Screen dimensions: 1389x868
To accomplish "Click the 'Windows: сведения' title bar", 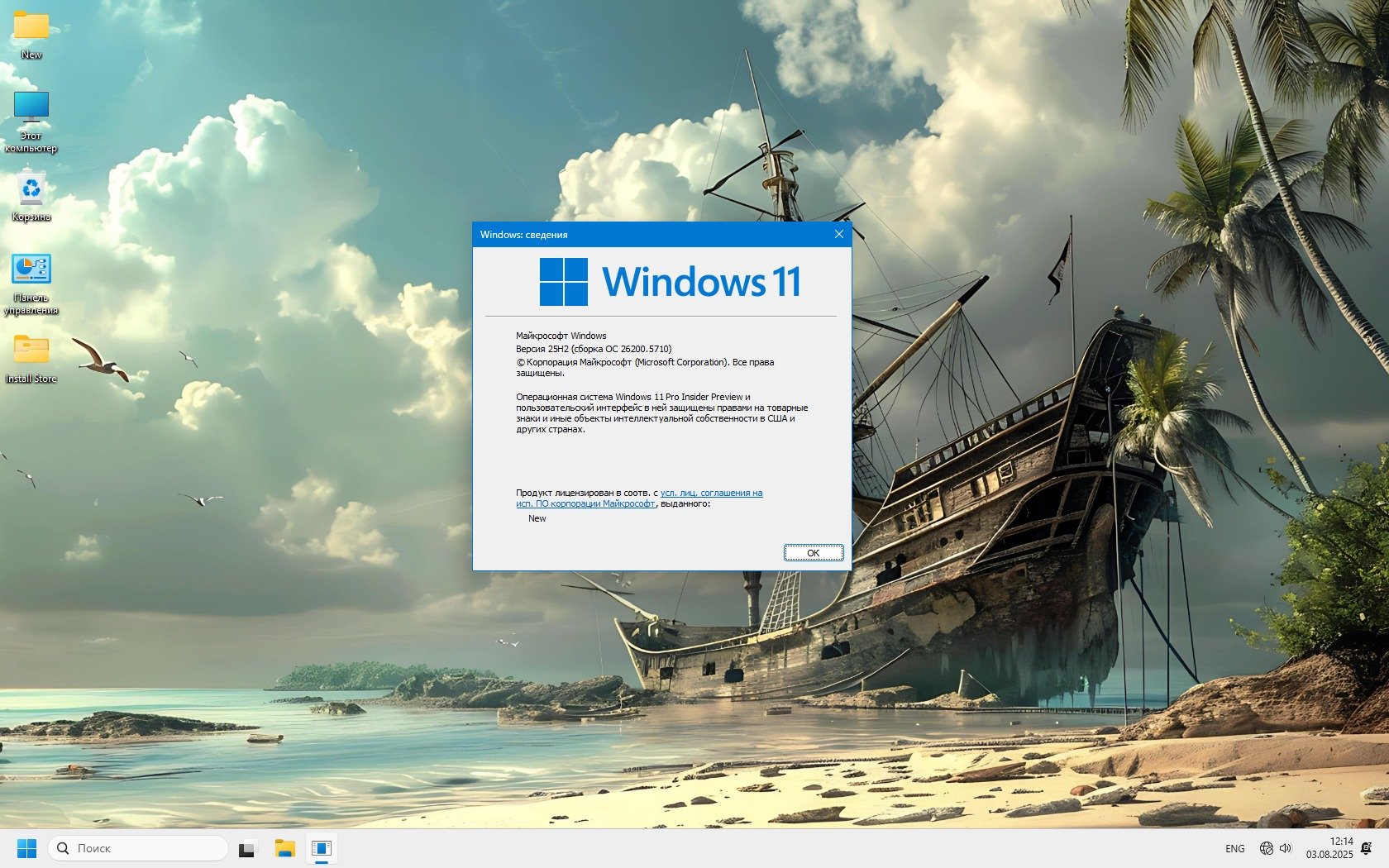I will pos(645,234).
